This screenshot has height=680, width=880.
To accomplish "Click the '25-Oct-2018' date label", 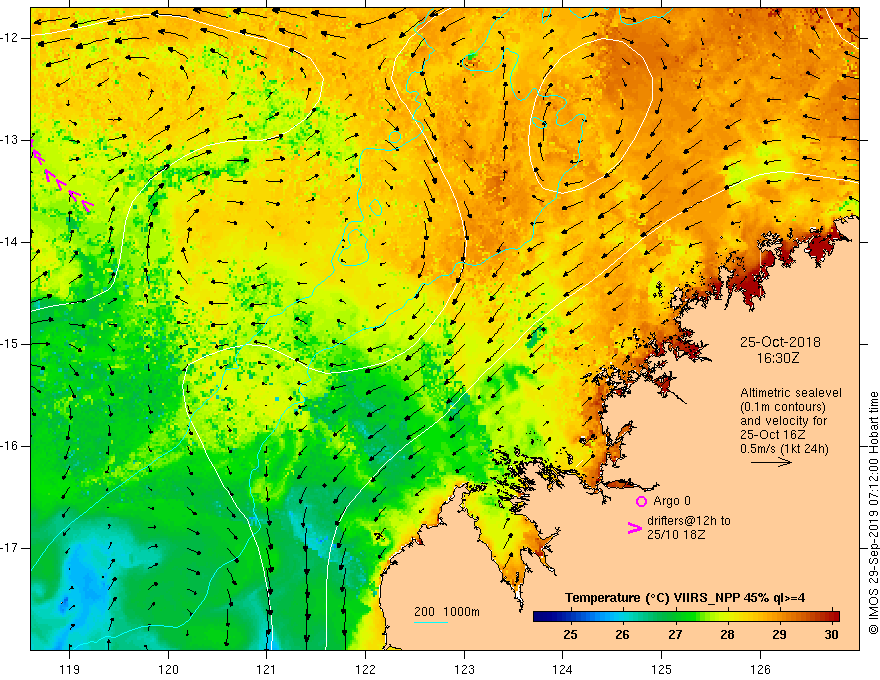I will click(780, 342).
